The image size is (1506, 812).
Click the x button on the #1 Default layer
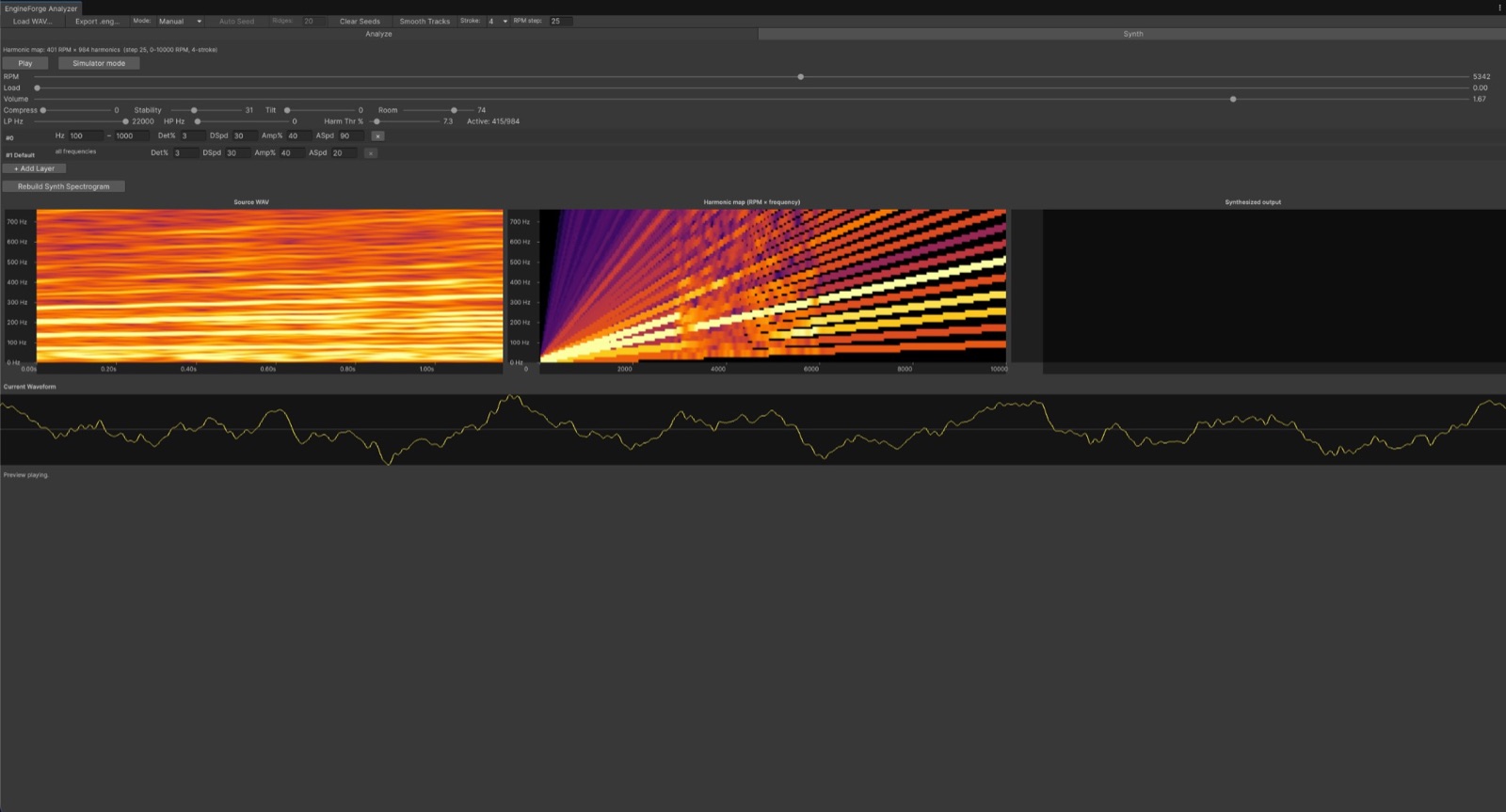[371, 153]
